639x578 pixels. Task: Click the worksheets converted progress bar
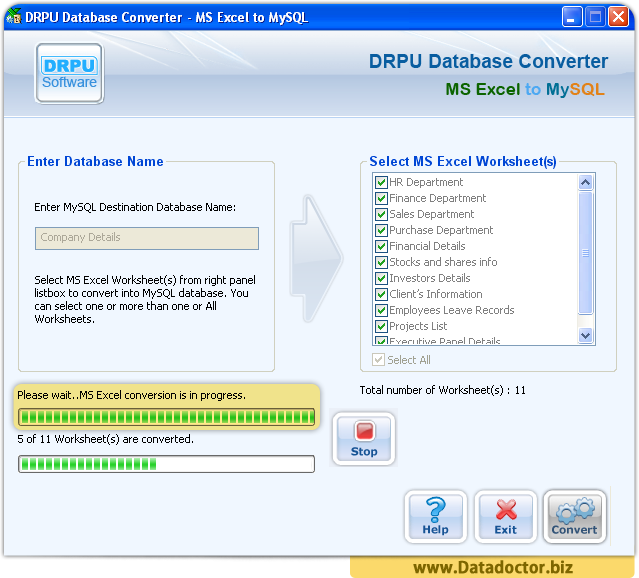pos(166,464)
